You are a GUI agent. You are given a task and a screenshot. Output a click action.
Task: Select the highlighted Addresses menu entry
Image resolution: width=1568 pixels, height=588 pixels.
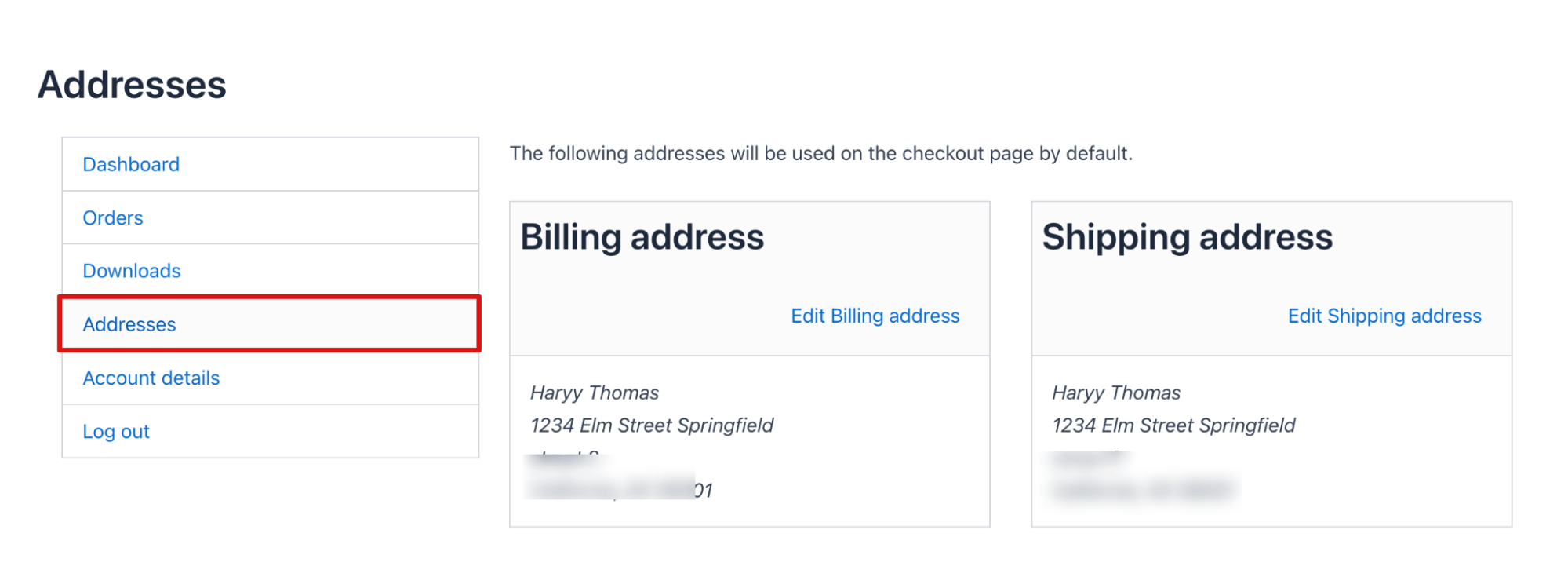[x=129, y=324]
